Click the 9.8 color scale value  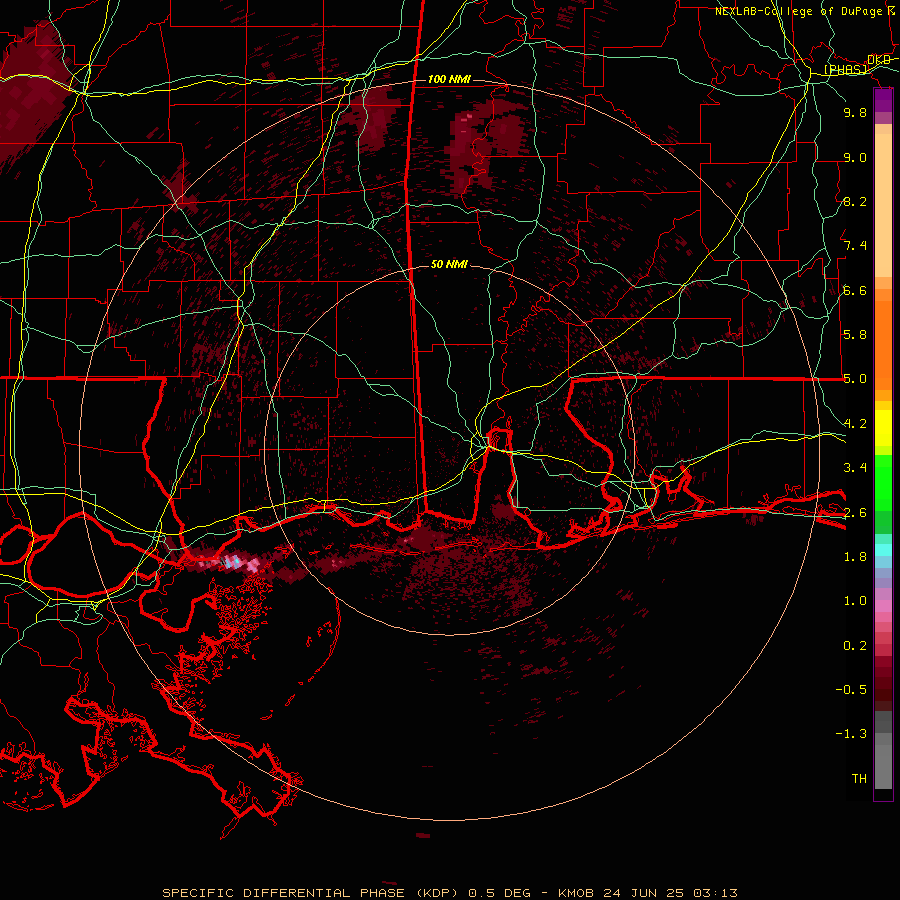855,112
